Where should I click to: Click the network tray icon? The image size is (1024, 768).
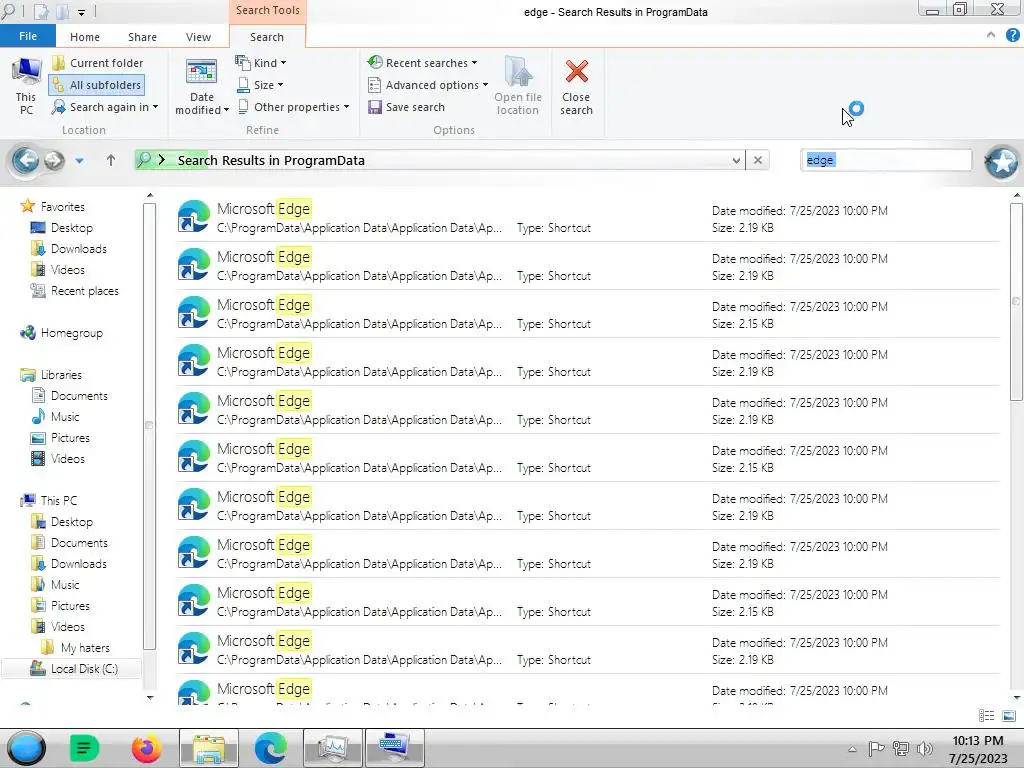[x=901, y=748]
